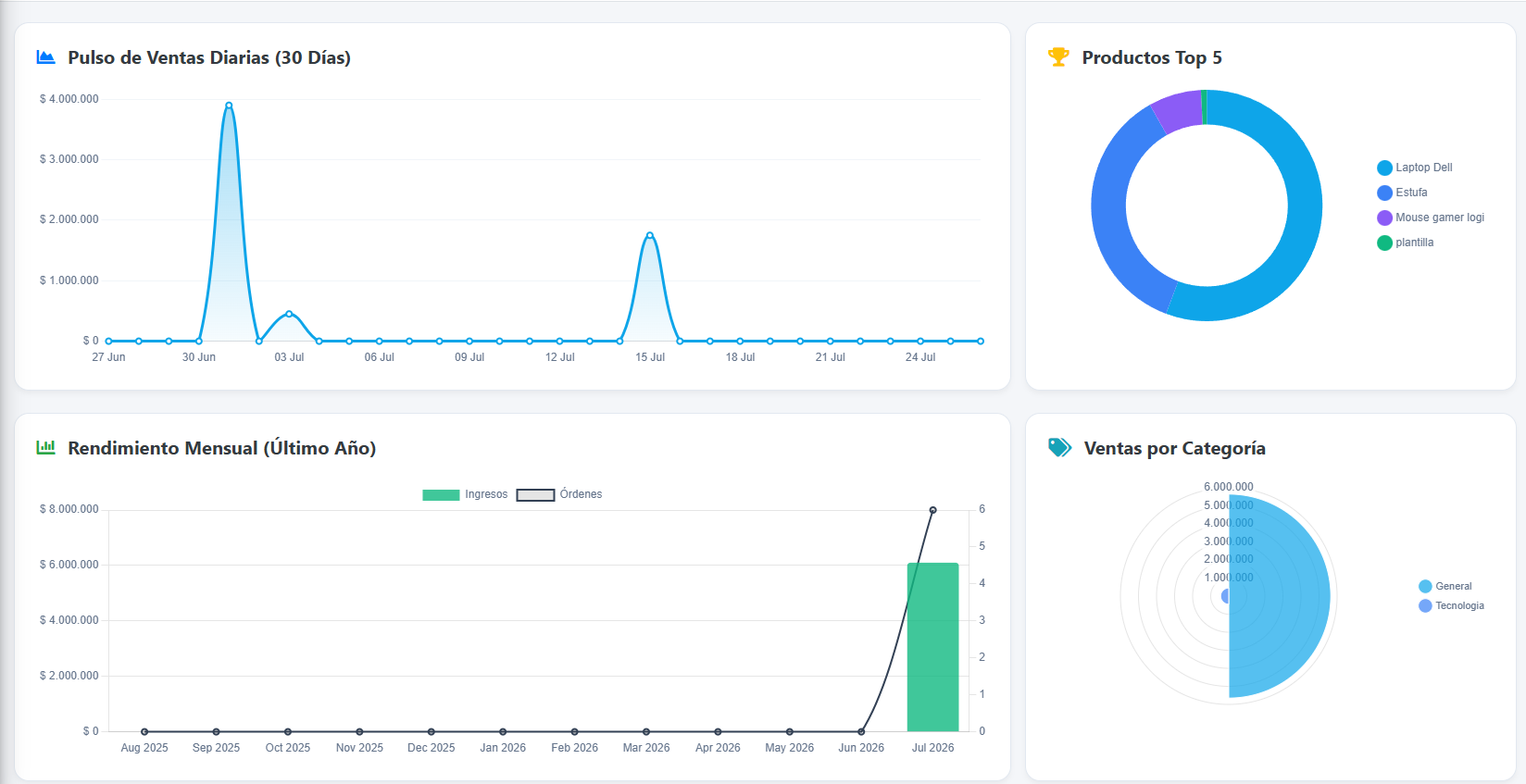This screenshot has height=784, width=1526.
Task: Select the small 03 Jul bump data point
Action: coord(289,314)
